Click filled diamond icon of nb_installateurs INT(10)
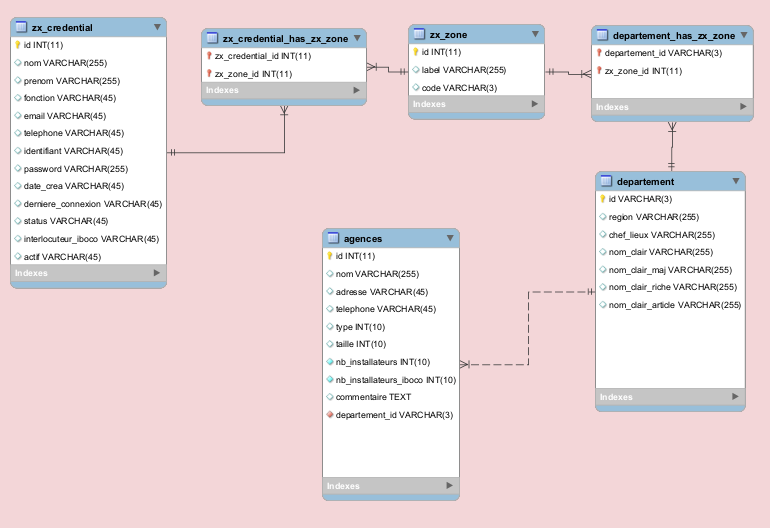This screenshot has width=770, height=528. click(x=330, y=361)
